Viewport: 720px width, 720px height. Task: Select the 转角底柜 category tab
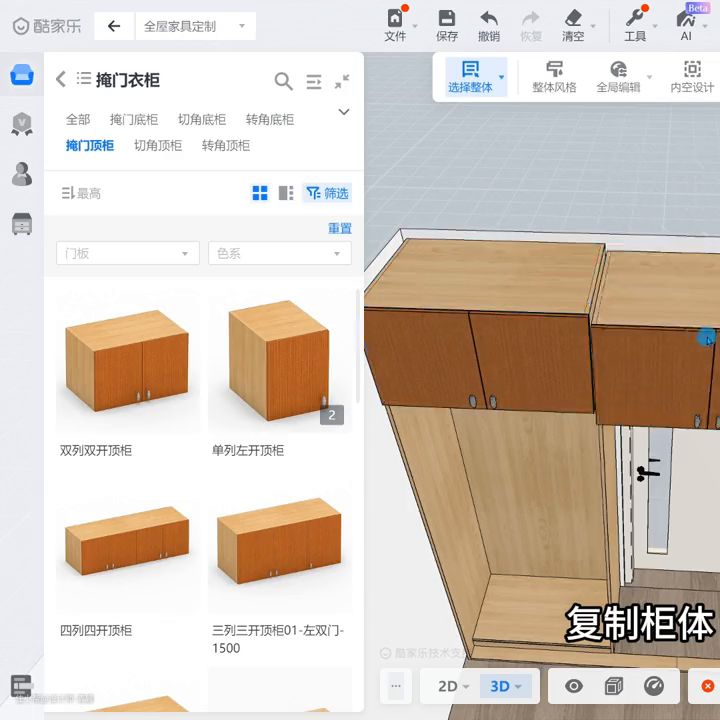point(270,119)
